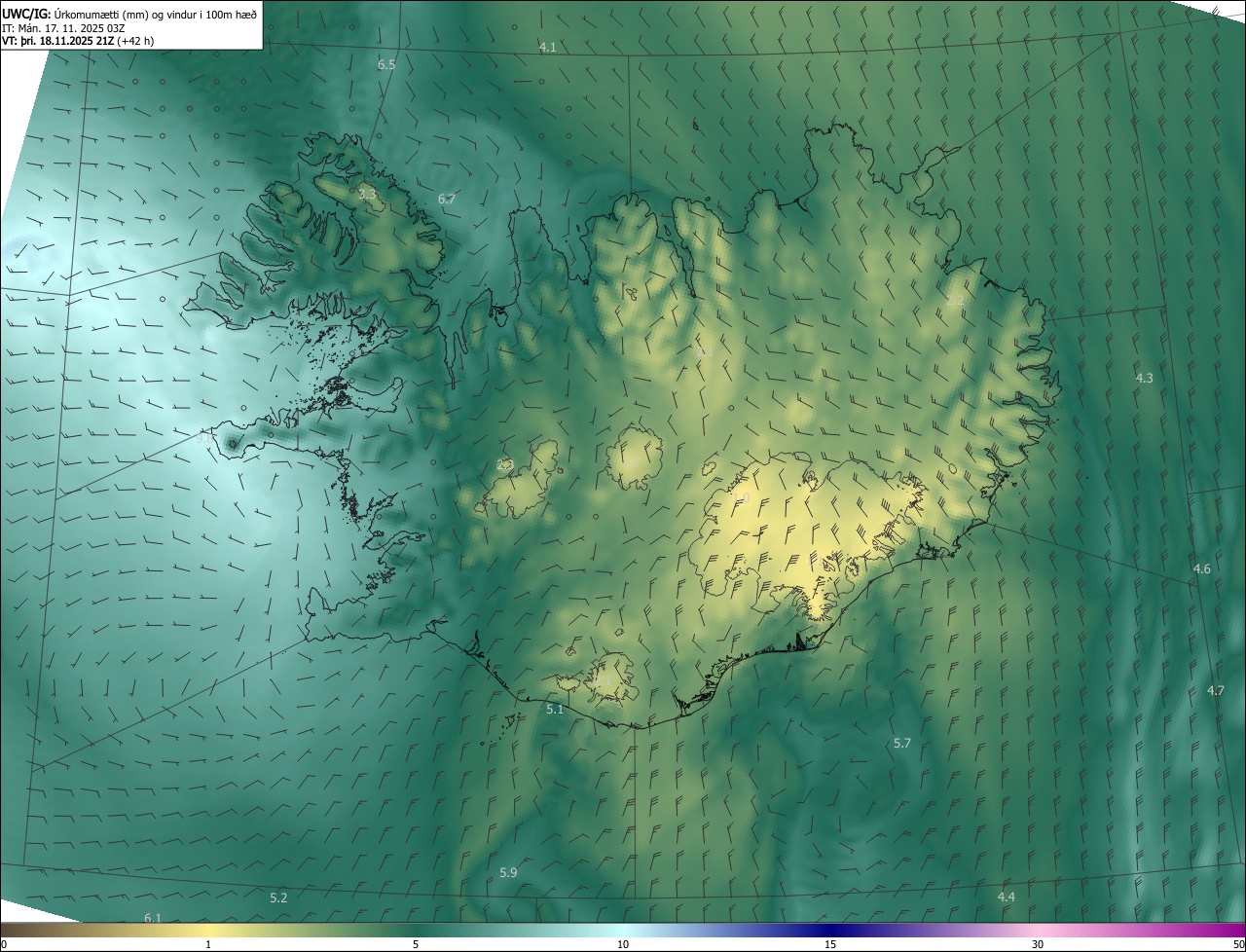Click the valid time 'VT: þri. 18.11.2025 21Z (+42 h)'
Screen dimensions: 1246x952
click(78, 41)
